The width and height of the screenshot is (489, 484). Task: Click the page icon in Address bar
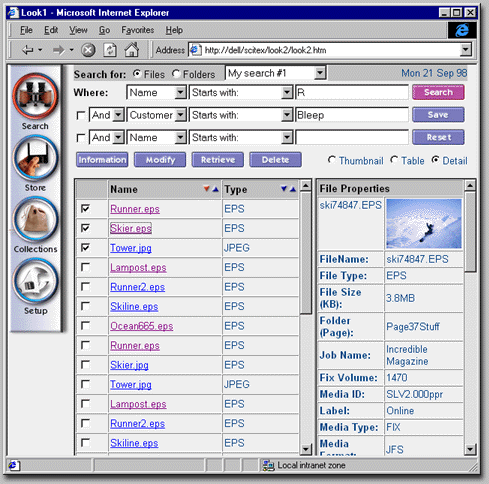(x=195, y=50)
